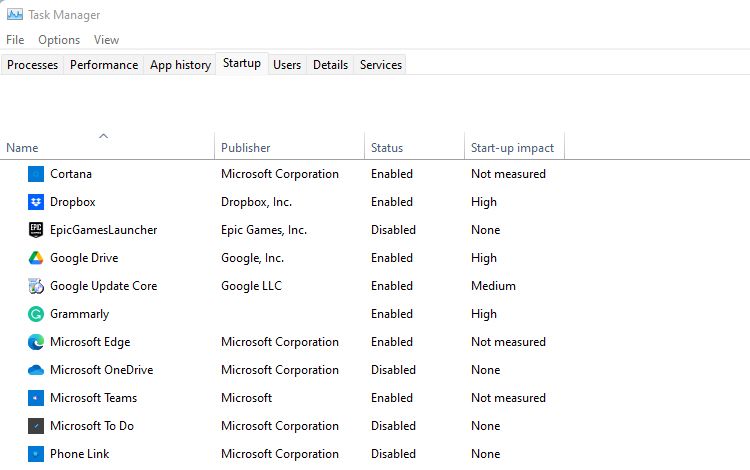Open the Options menu
Viewport: 750px width, 470px height.
(x=59, y=40)
